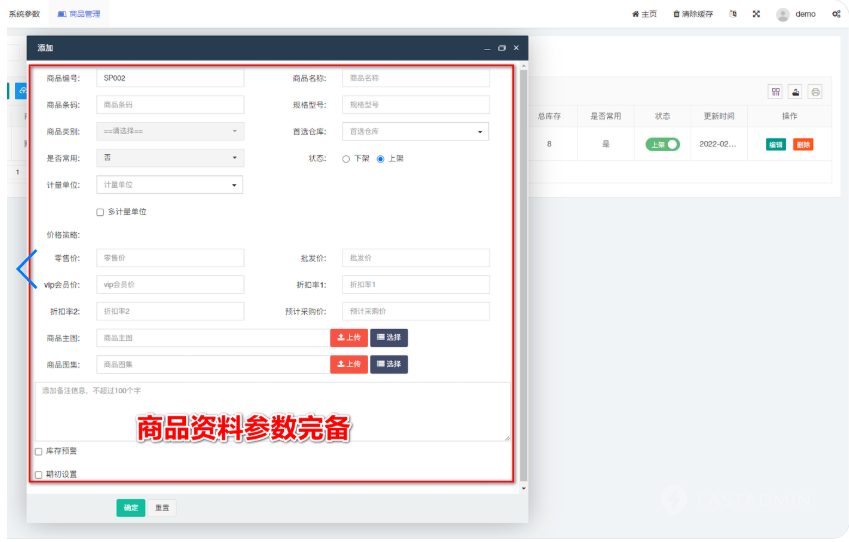Viewport: 849px width, 542px height.
Task: Click the column filter icon above table
Action: coord(775,92)
